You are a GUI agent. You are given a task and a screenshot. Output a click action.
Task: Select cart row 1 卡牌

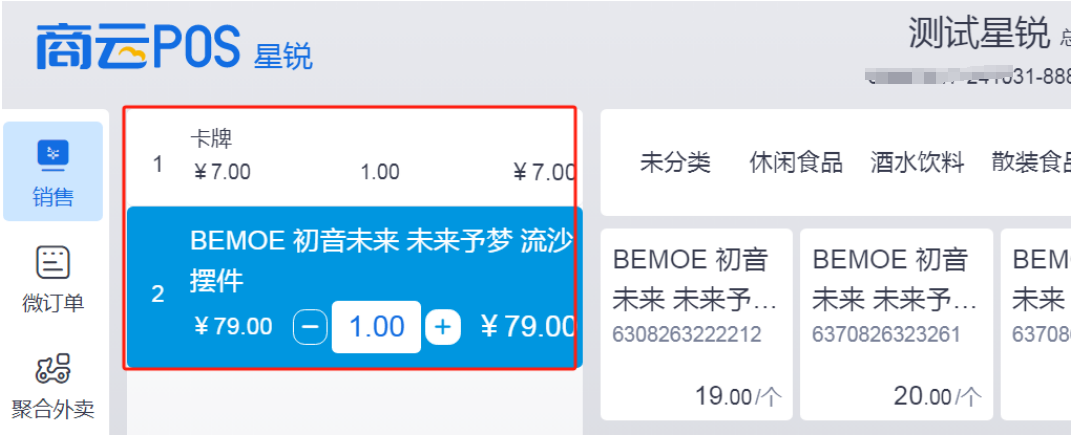click(352, 158)
